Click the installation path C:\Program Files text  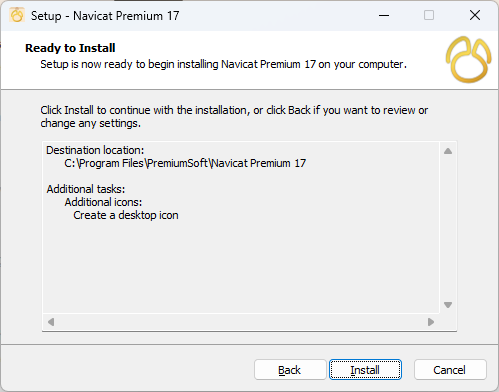pyautogui.click(x=185, y=163)
